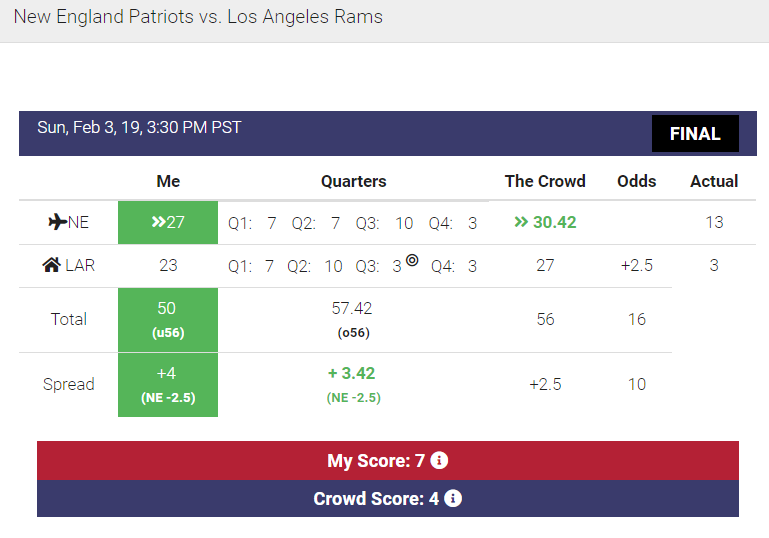Image resolution: width=769 pixels, height=538 pixels.
Task: Click the target icon beside LAR Q3
Action: coord(412,261)
